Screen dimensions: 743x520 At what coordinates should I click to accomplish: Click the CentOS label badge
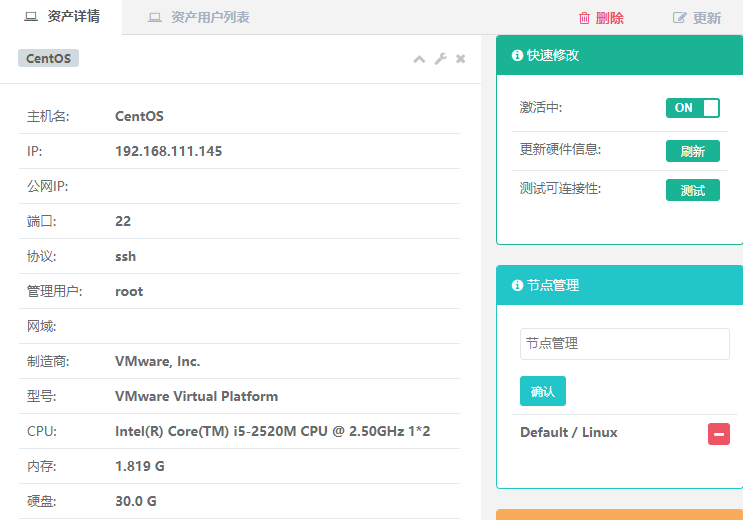click(48, 58)
